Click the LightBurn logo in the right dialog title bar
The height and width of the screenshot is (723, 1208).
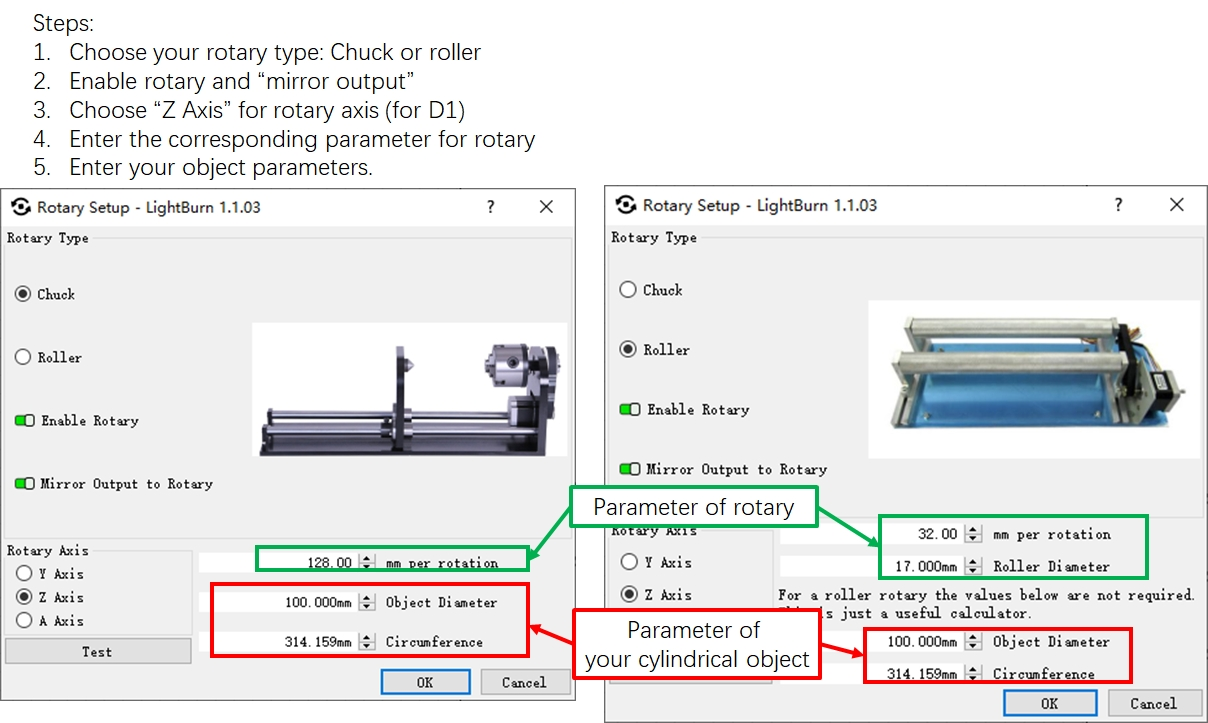[627, 205]
